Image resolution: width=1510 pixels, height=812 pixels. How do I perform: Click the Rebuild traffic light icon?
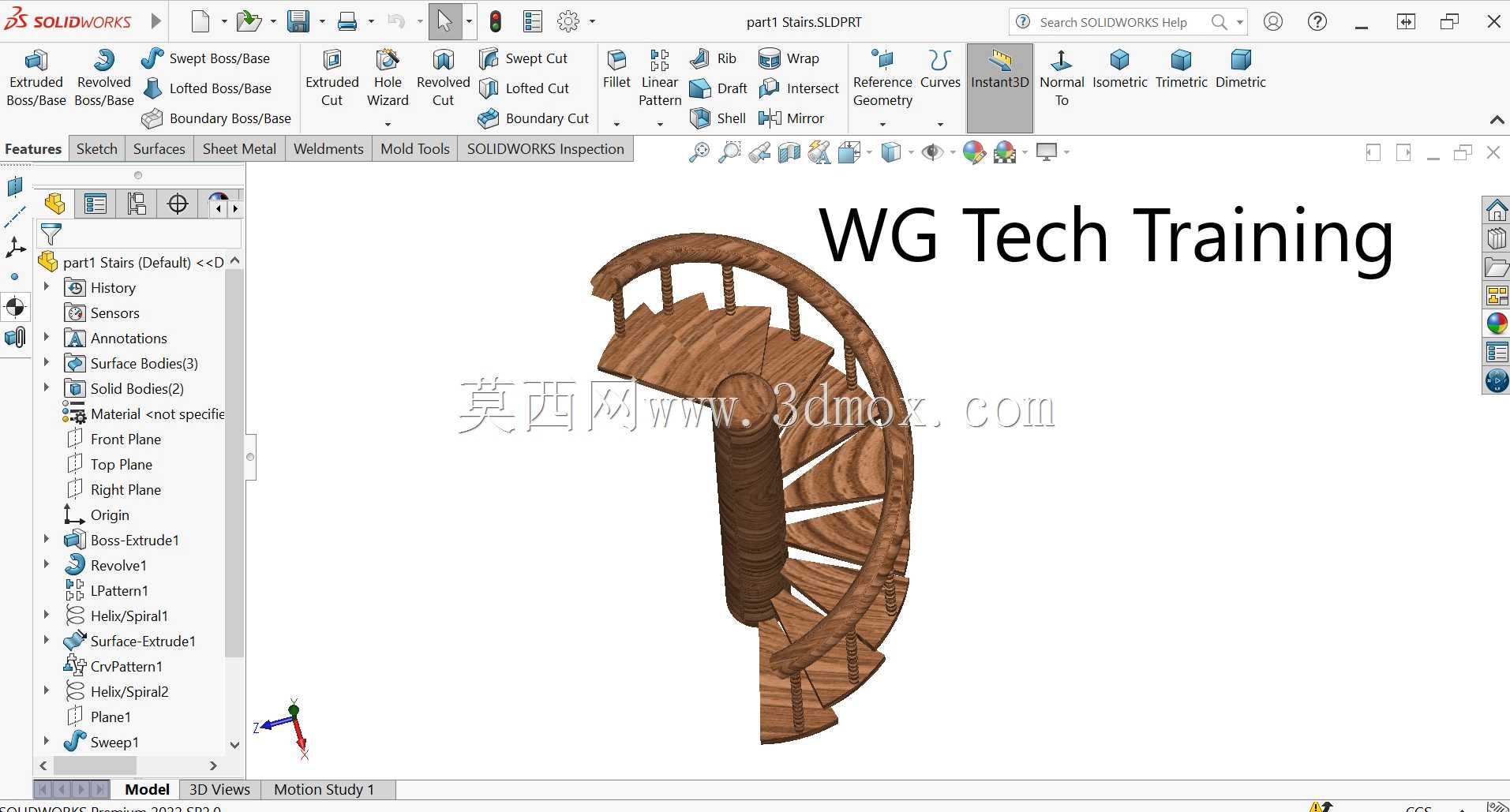496,21
